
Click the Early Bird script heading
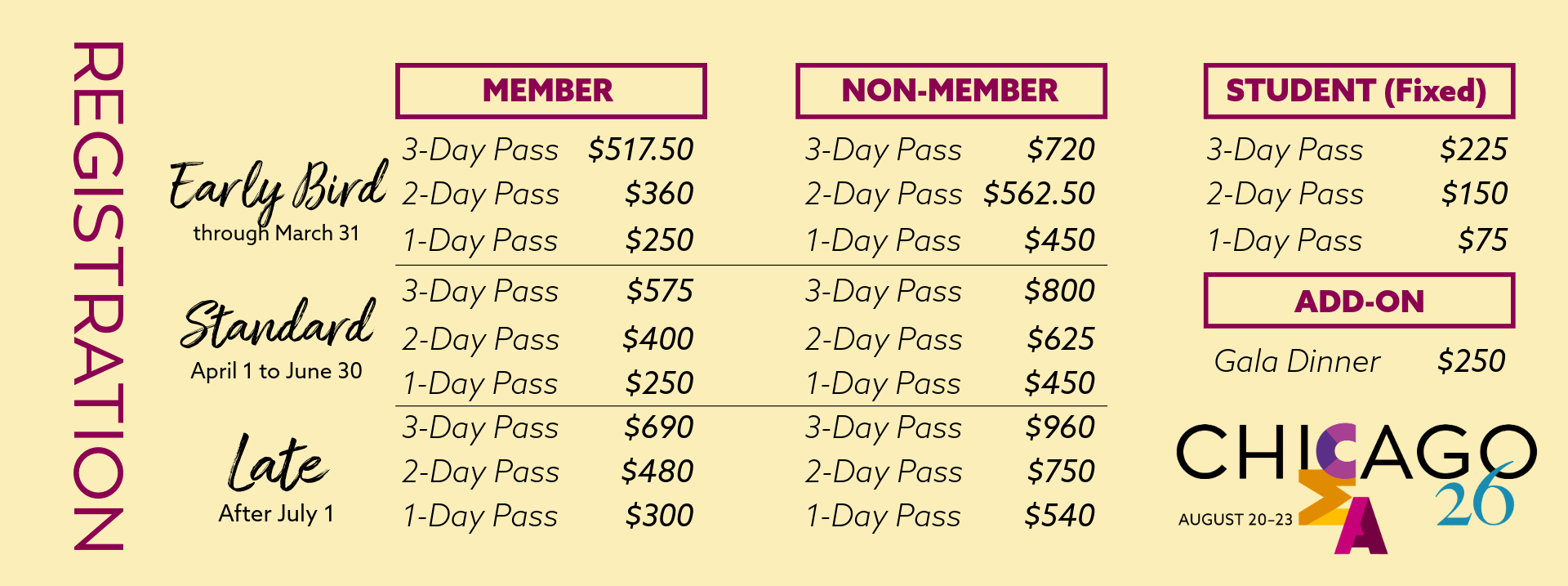(x=278, y=187)
